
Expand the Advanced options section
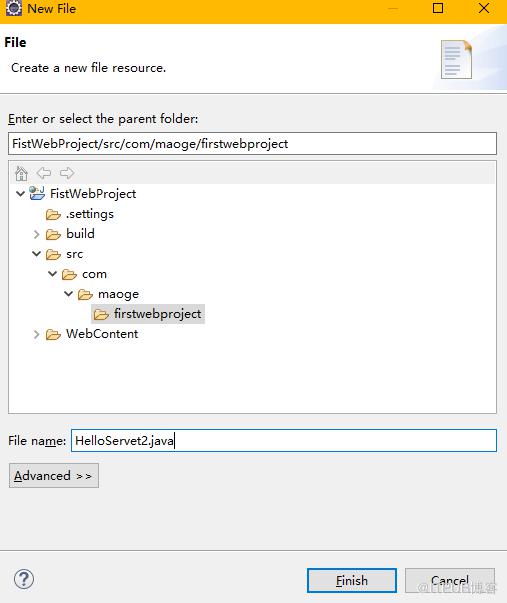(54, 476)
